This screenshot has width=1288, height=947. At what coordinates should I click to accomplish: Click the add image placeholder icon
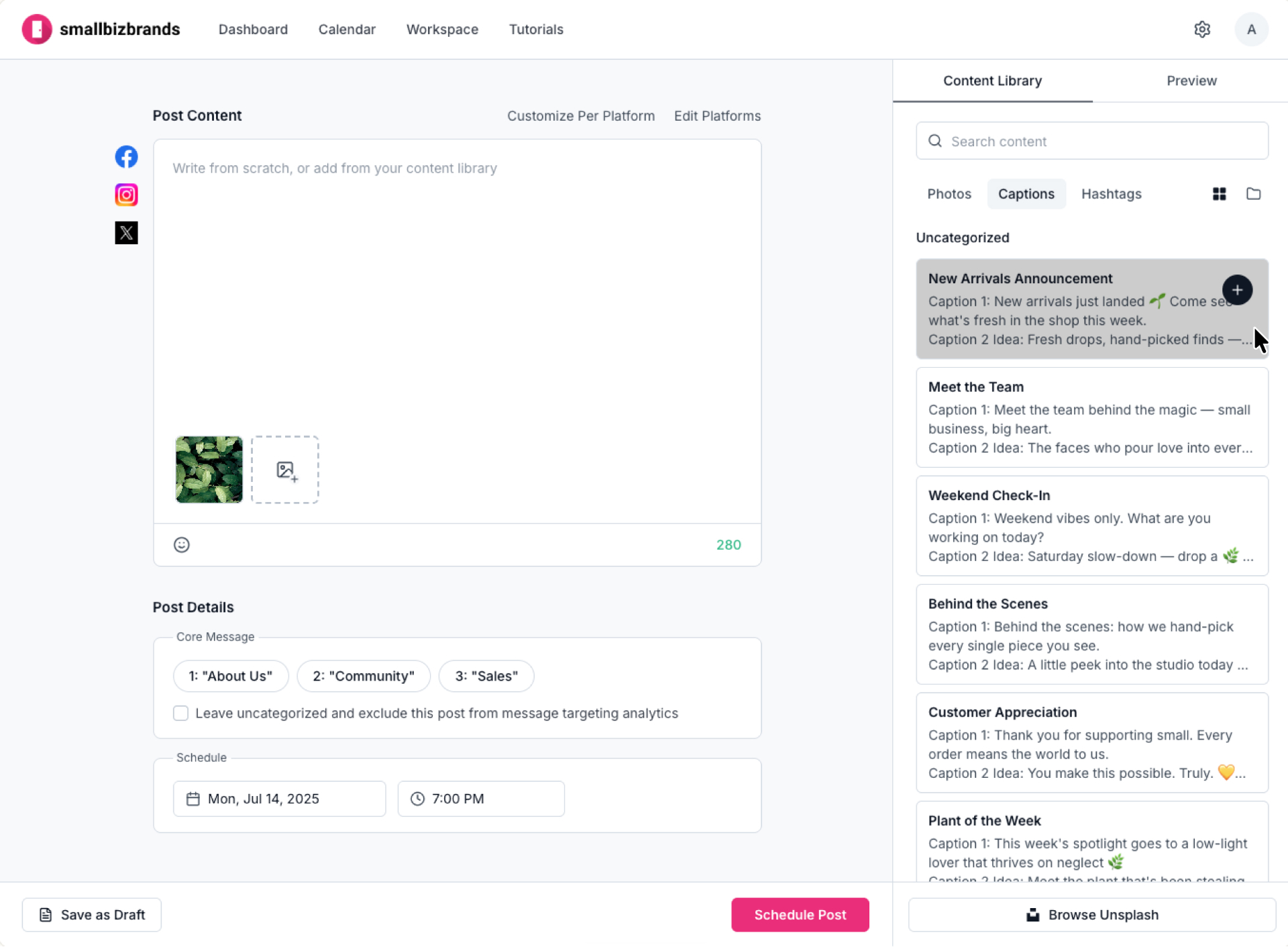coord(285,470)
